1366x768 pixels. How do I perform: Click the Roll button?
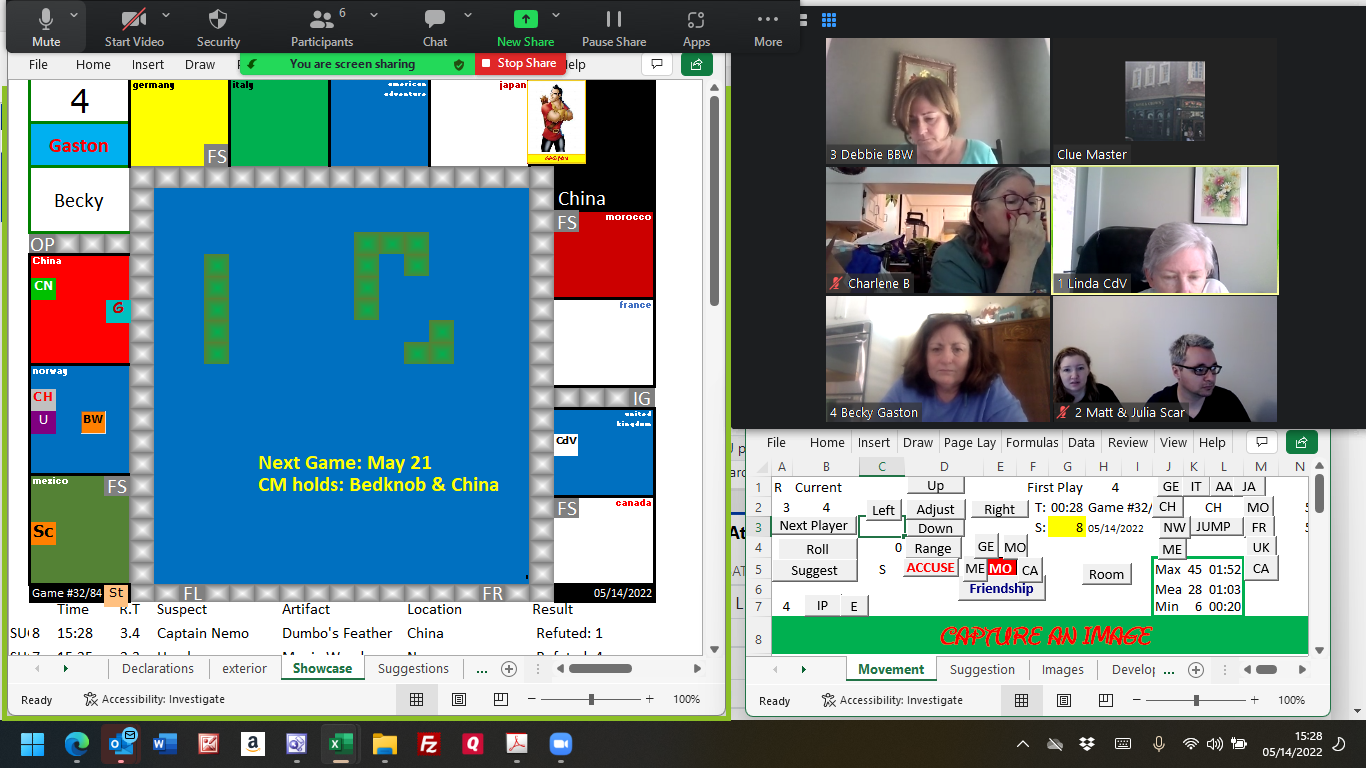[817, 549]
